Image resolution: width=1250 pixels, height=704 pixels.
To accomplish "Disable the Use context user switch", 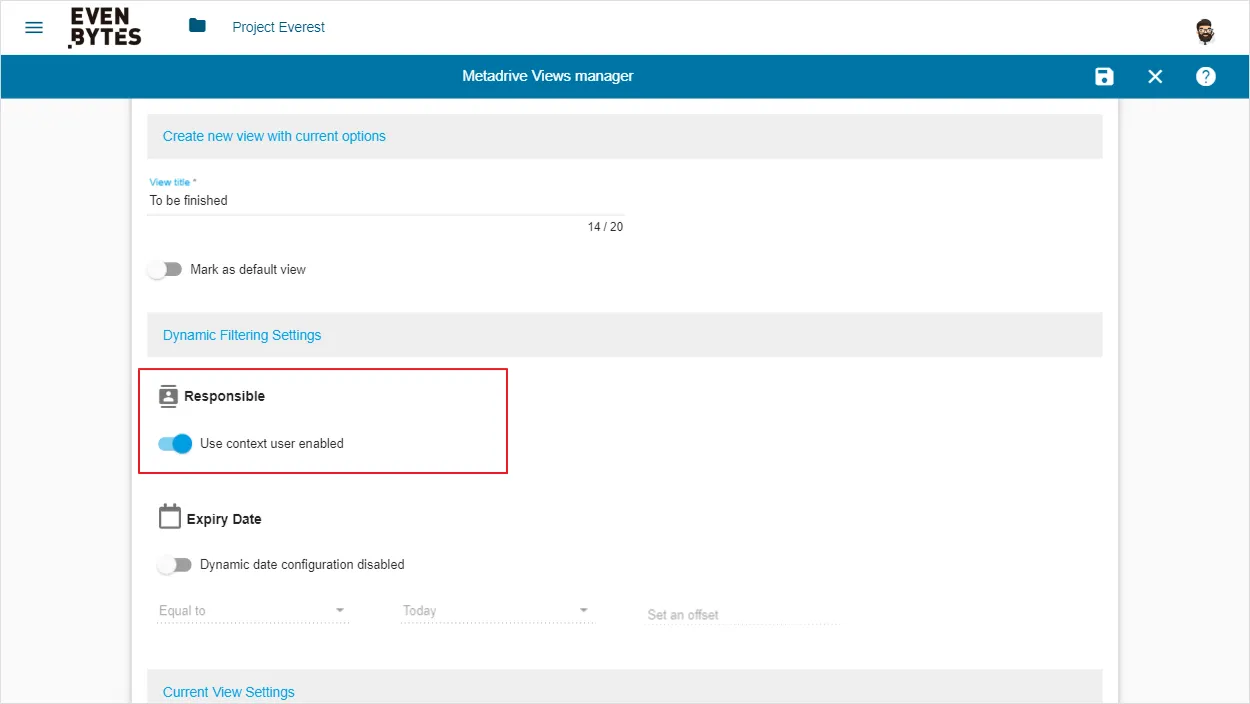I will pos(175,443).
